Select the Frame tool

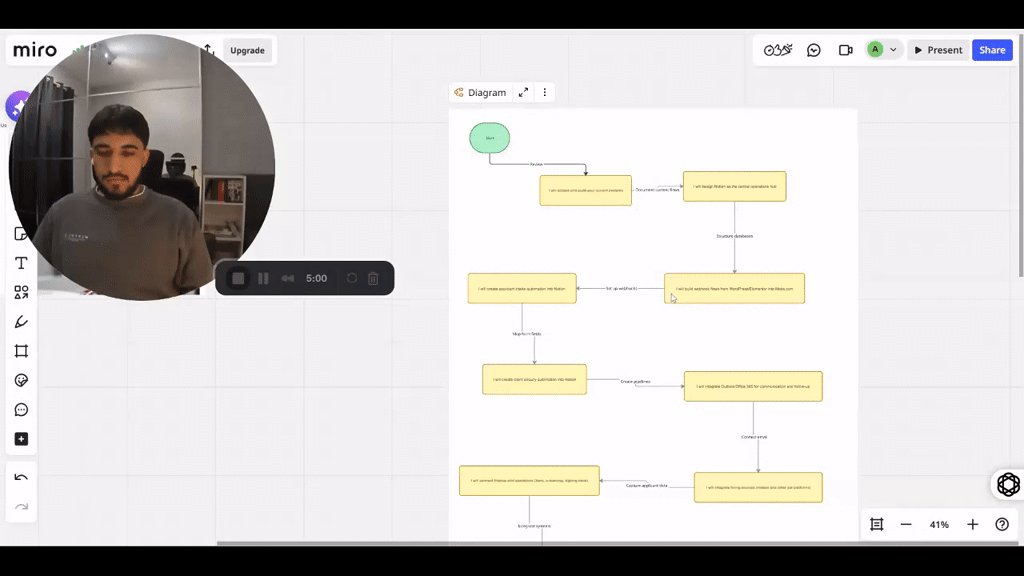[20, 350]
